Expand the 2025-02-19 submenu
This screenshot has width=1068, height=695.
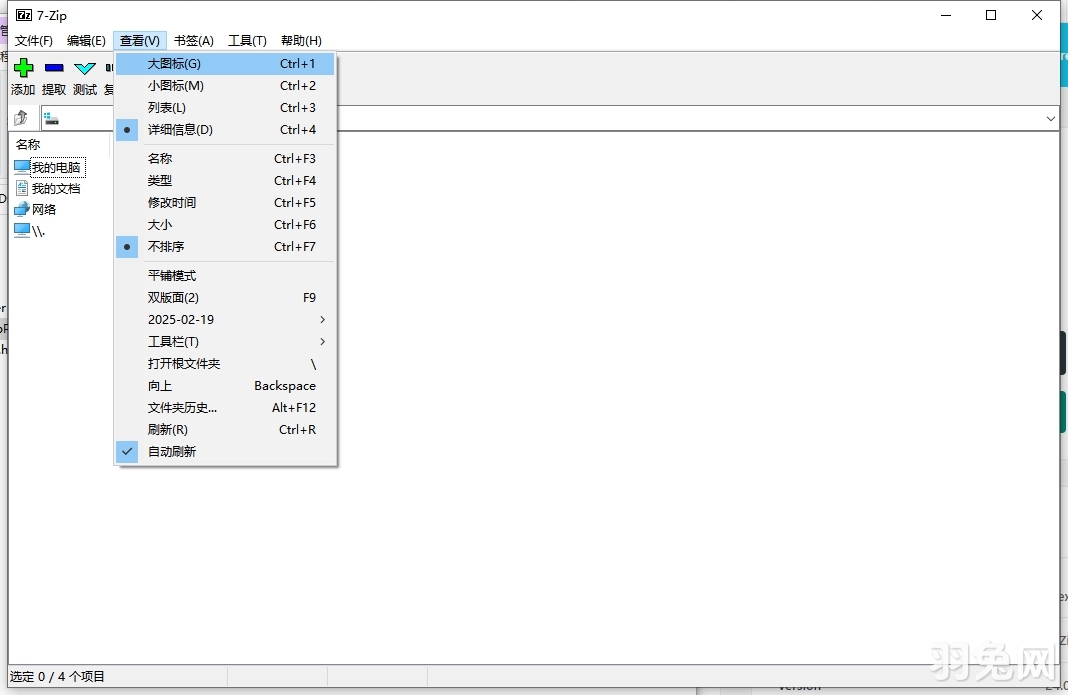click(x=180, y=319)
